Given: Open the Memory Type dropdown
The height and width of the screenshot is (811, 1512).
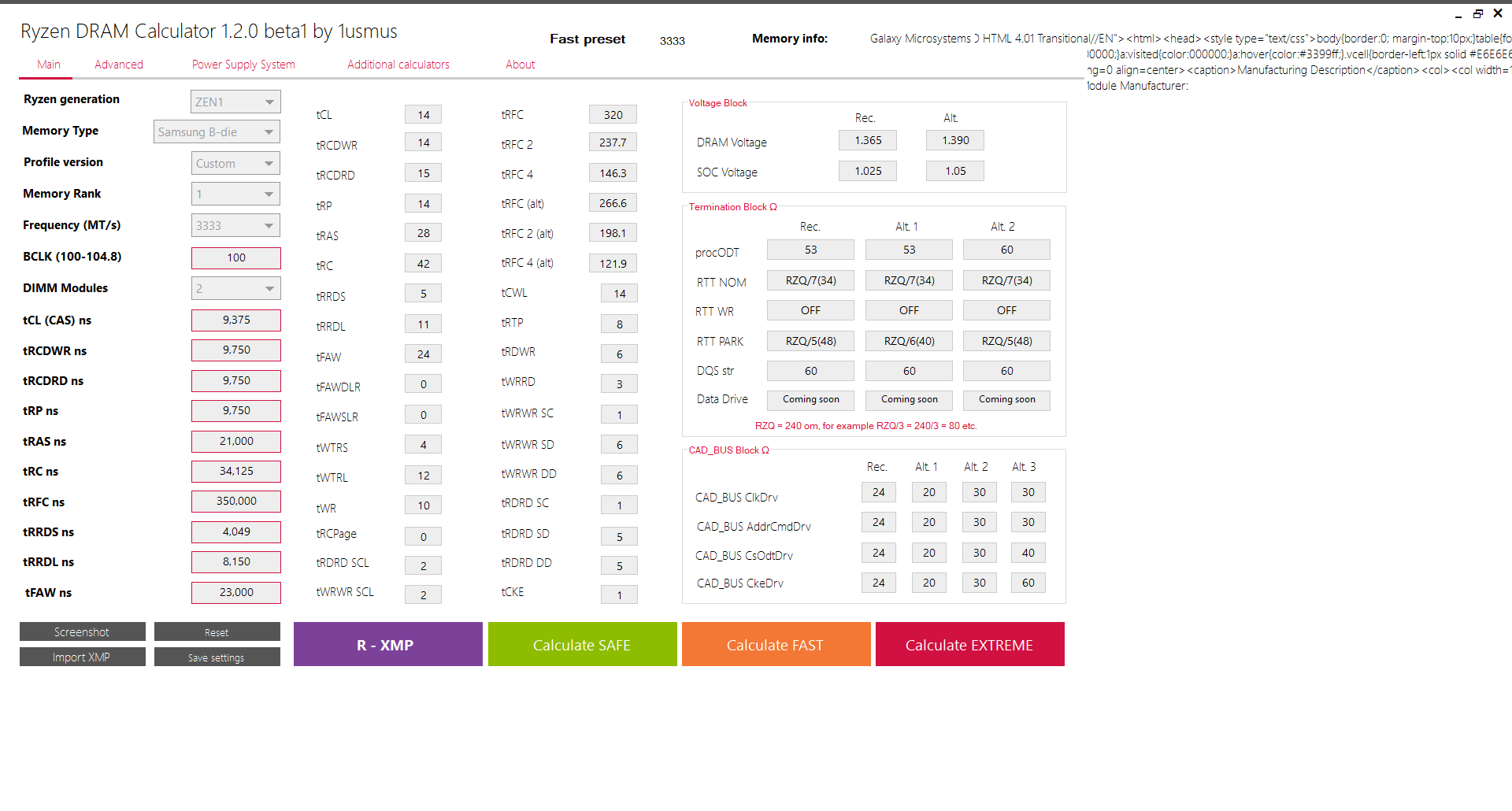Looking at the screenshot, I should click(x=217, y=132).
